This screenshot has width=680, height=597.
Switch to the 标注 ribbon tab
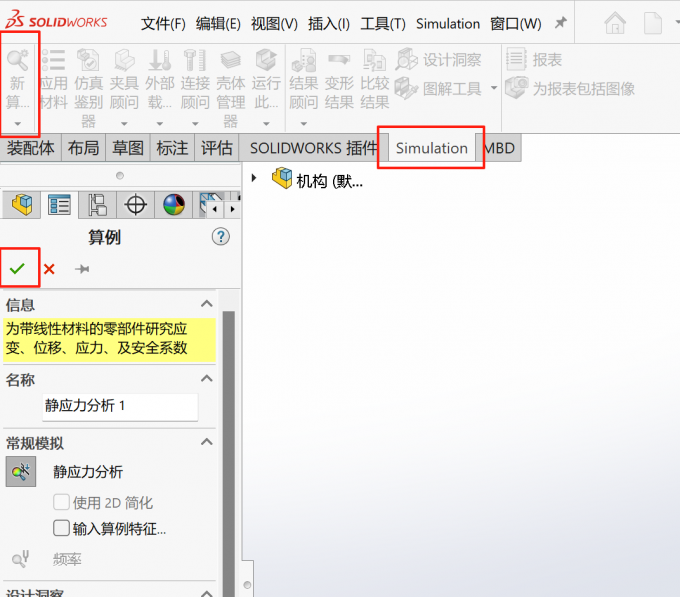pyautogui.click(x=172, y=148)
